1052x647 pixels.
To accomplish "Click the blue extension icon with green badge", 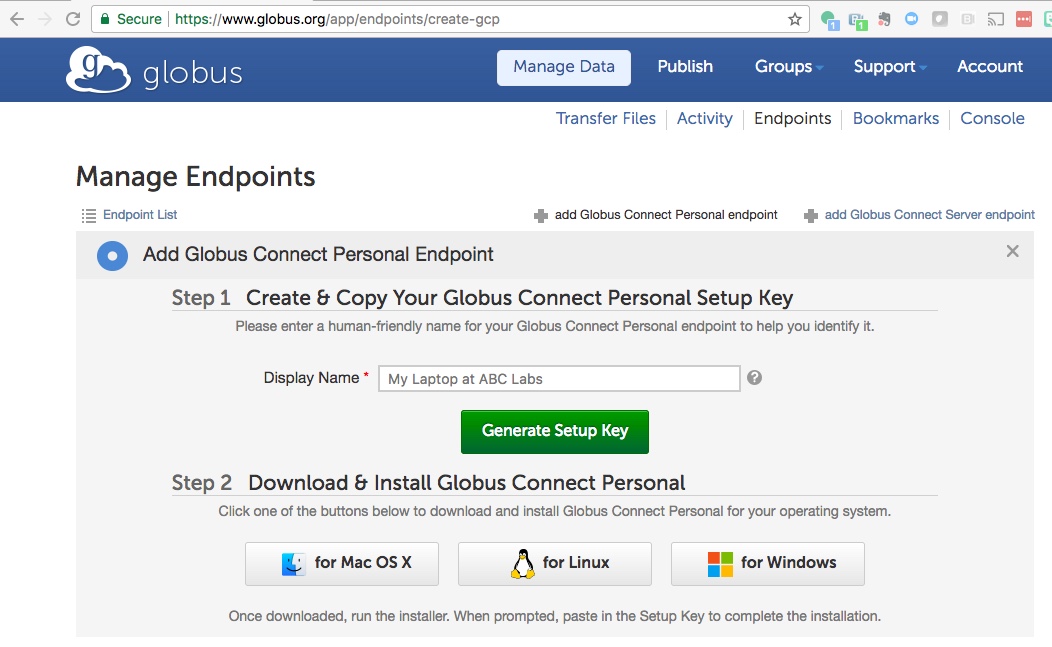I will click(x=857, y=20).
